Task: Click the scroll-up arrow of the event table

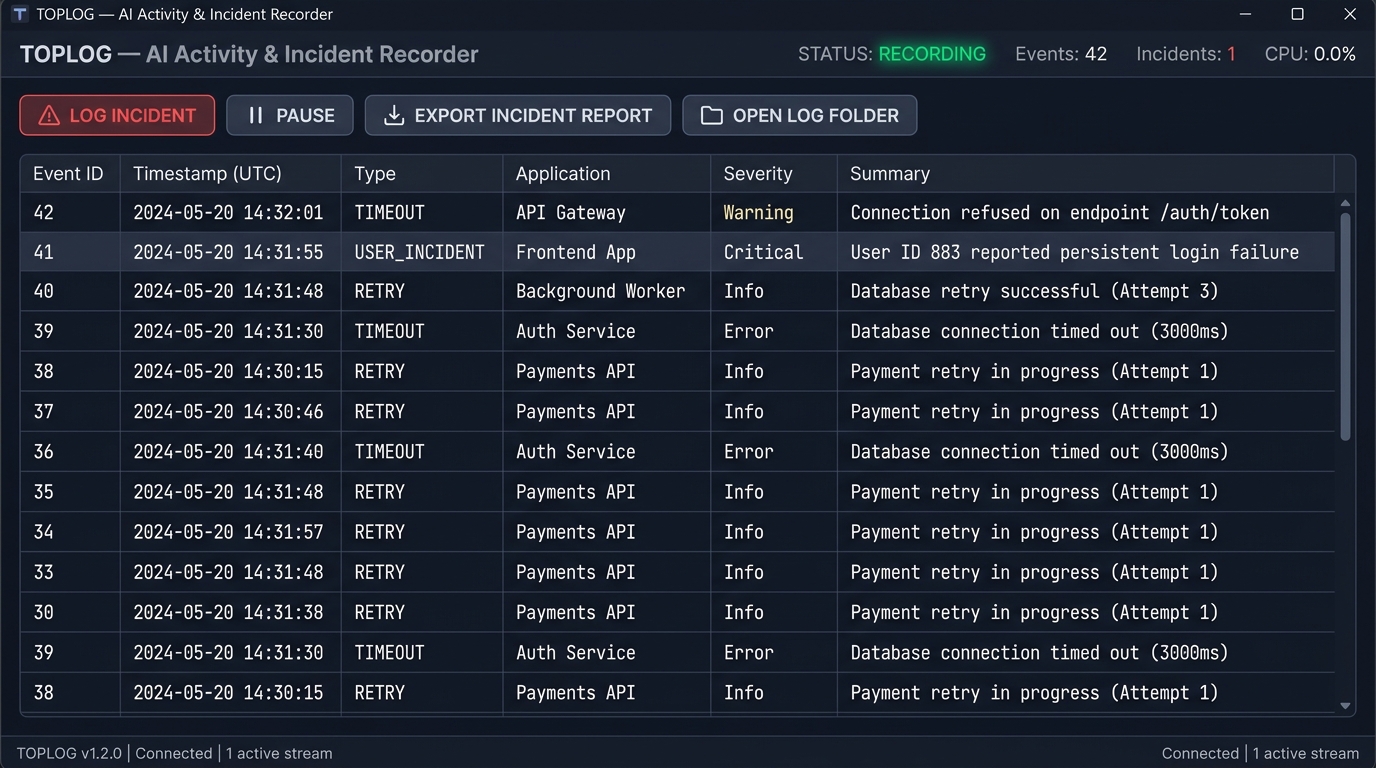Action: coord(1345,204)
